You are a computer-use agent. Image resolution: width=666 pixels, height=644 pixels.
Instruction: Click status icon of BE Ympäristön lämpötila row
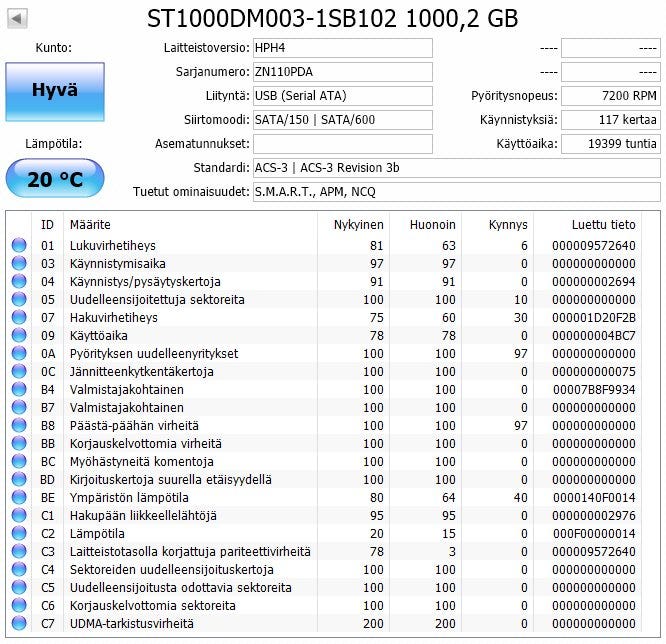pos(19,497)
